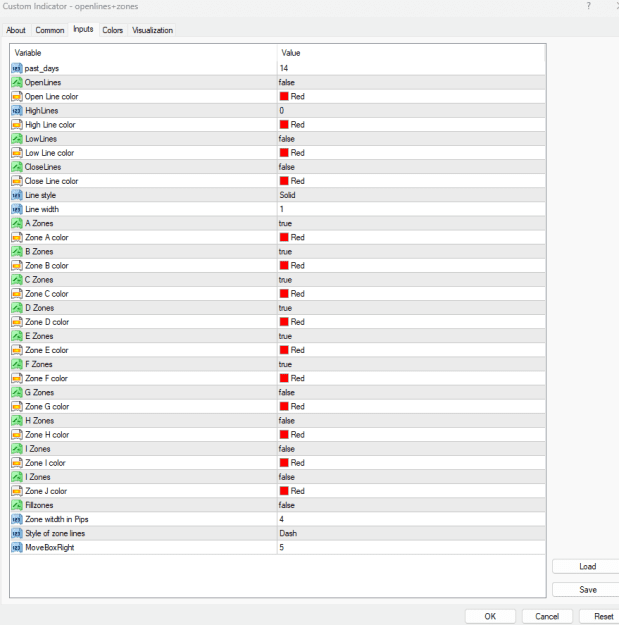Click the CloseLines boolean icon
The width and height of the screenshot is (619, 625).
[17, 167]
